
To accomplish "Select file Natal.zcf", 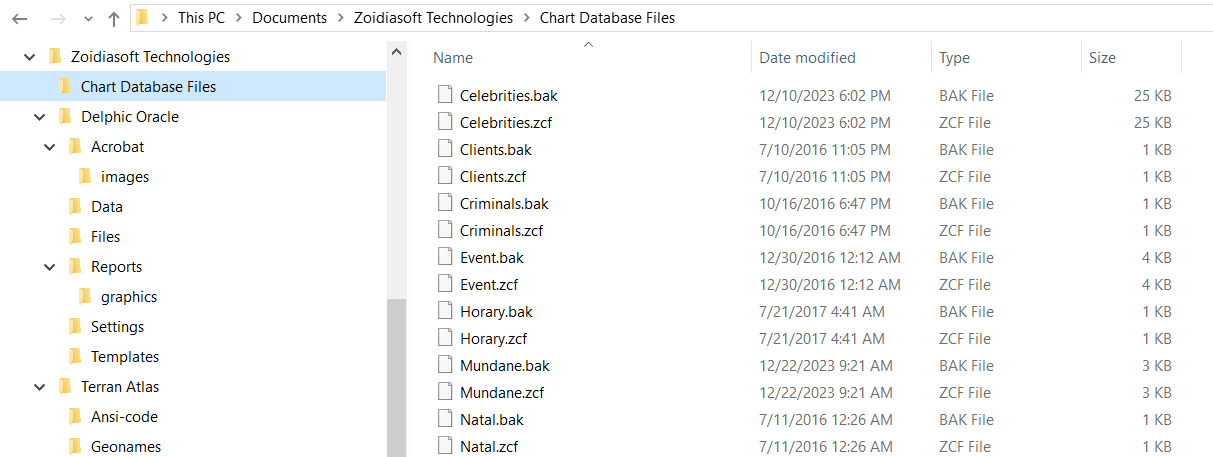I will click(x=489, y=447).
